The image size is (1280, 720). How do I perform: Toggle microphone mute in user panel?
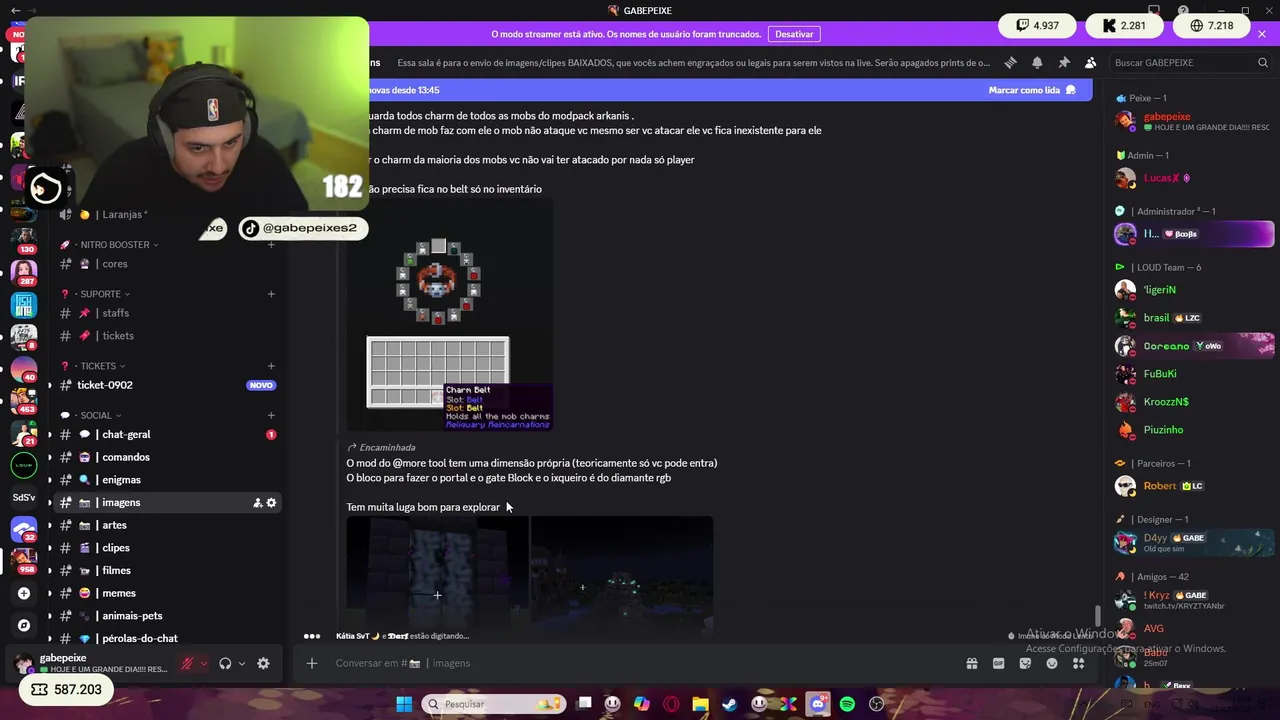tap(187, 663)
